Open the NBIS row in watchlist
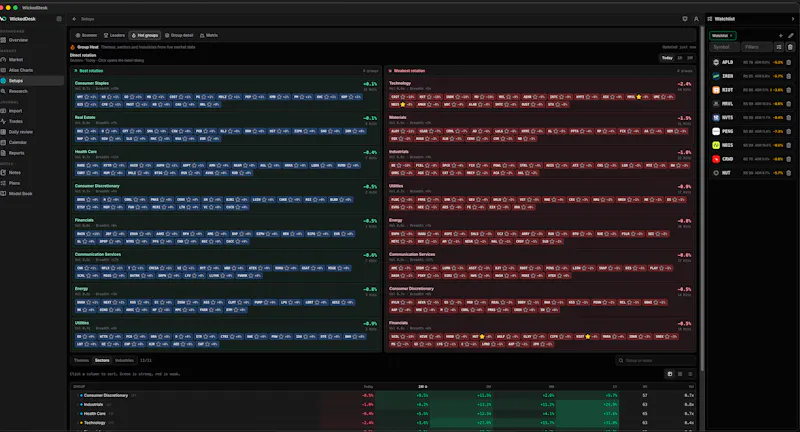The width and height of the screenshot is (800, 432). [752, 145]
